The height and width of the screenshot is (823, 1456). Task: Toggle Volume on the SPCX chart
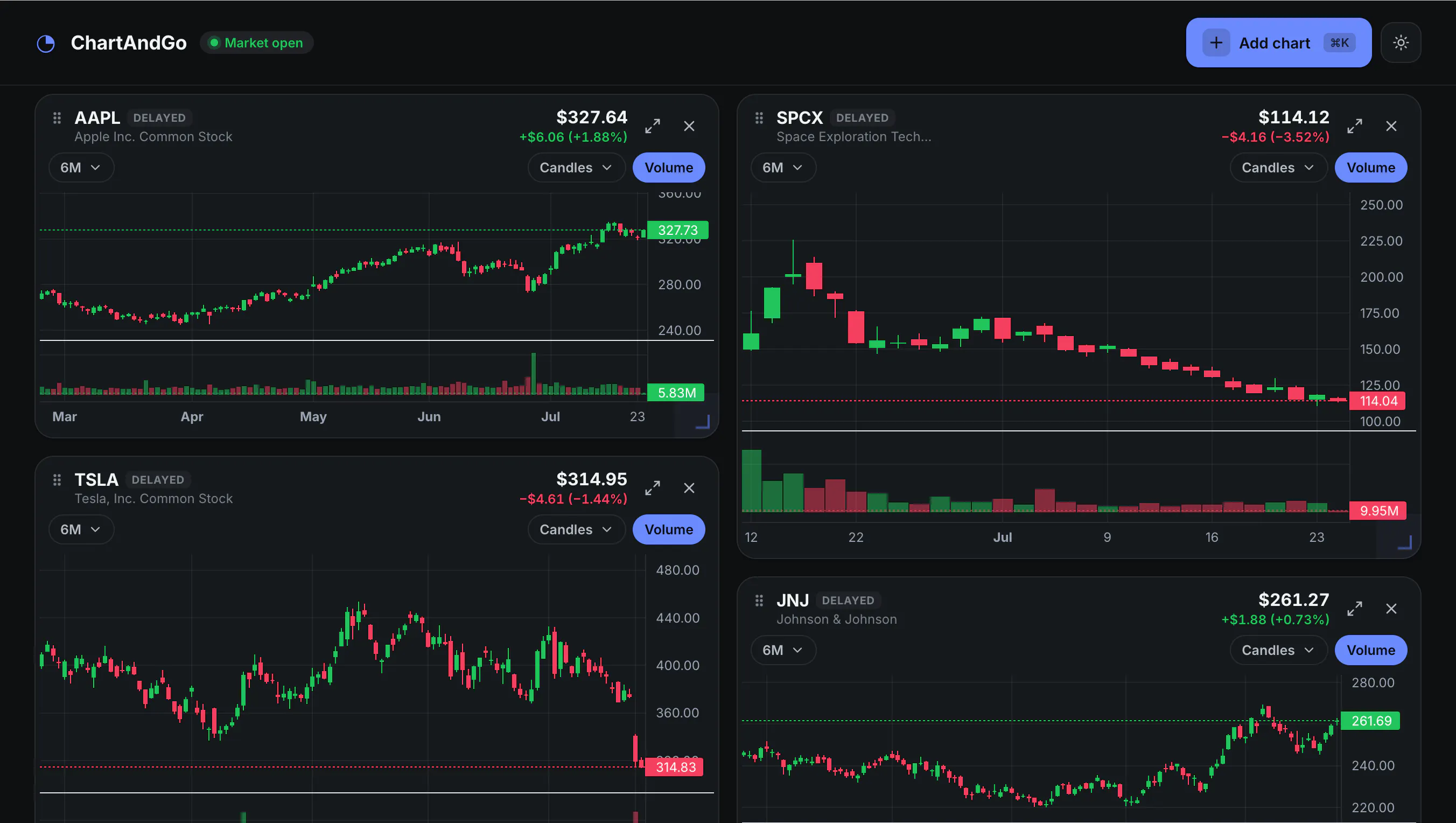pos(1370,168)
